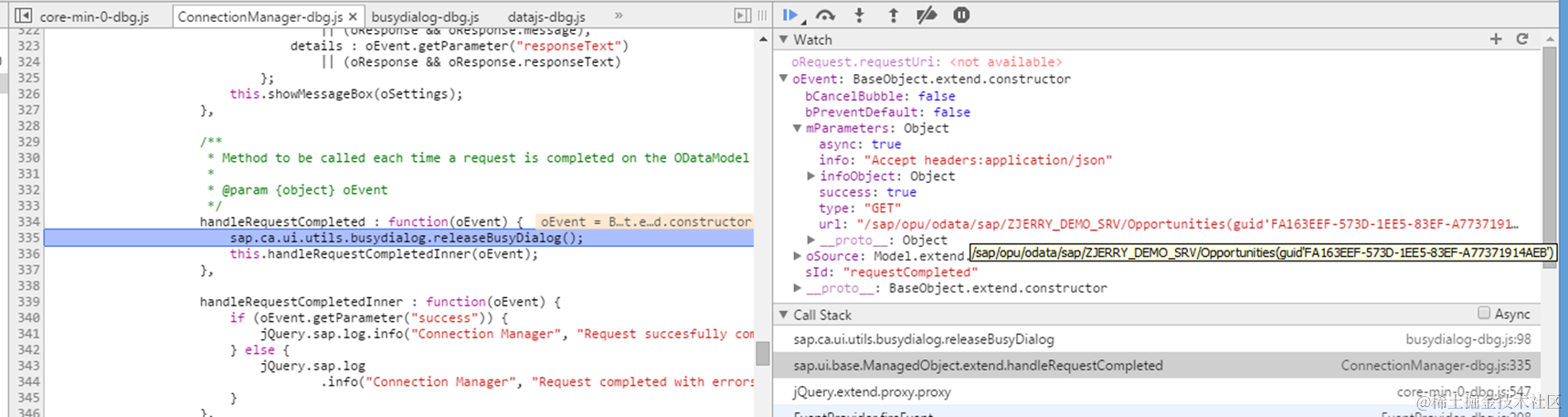Expand the oSource property

(797, 256)
